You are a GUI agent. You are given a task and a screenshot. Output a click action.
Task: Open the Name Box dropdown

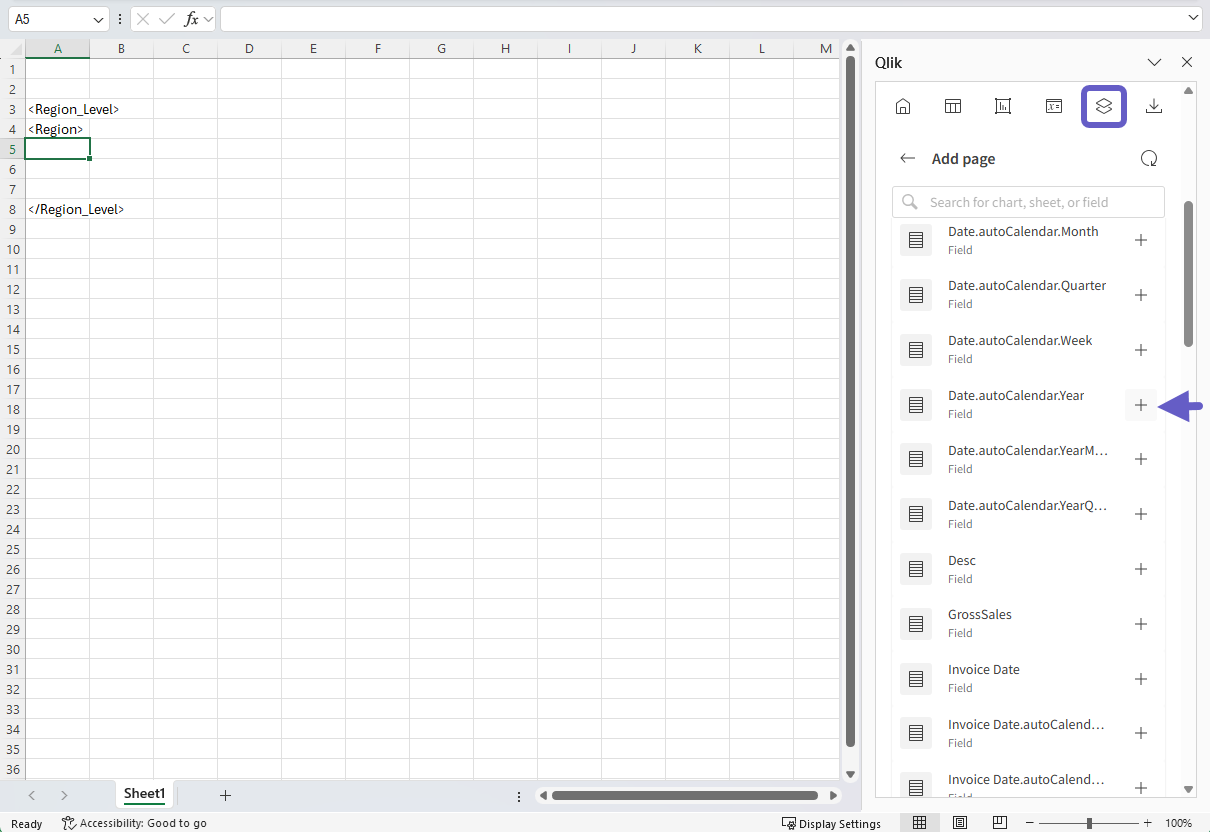click(98, 18)
